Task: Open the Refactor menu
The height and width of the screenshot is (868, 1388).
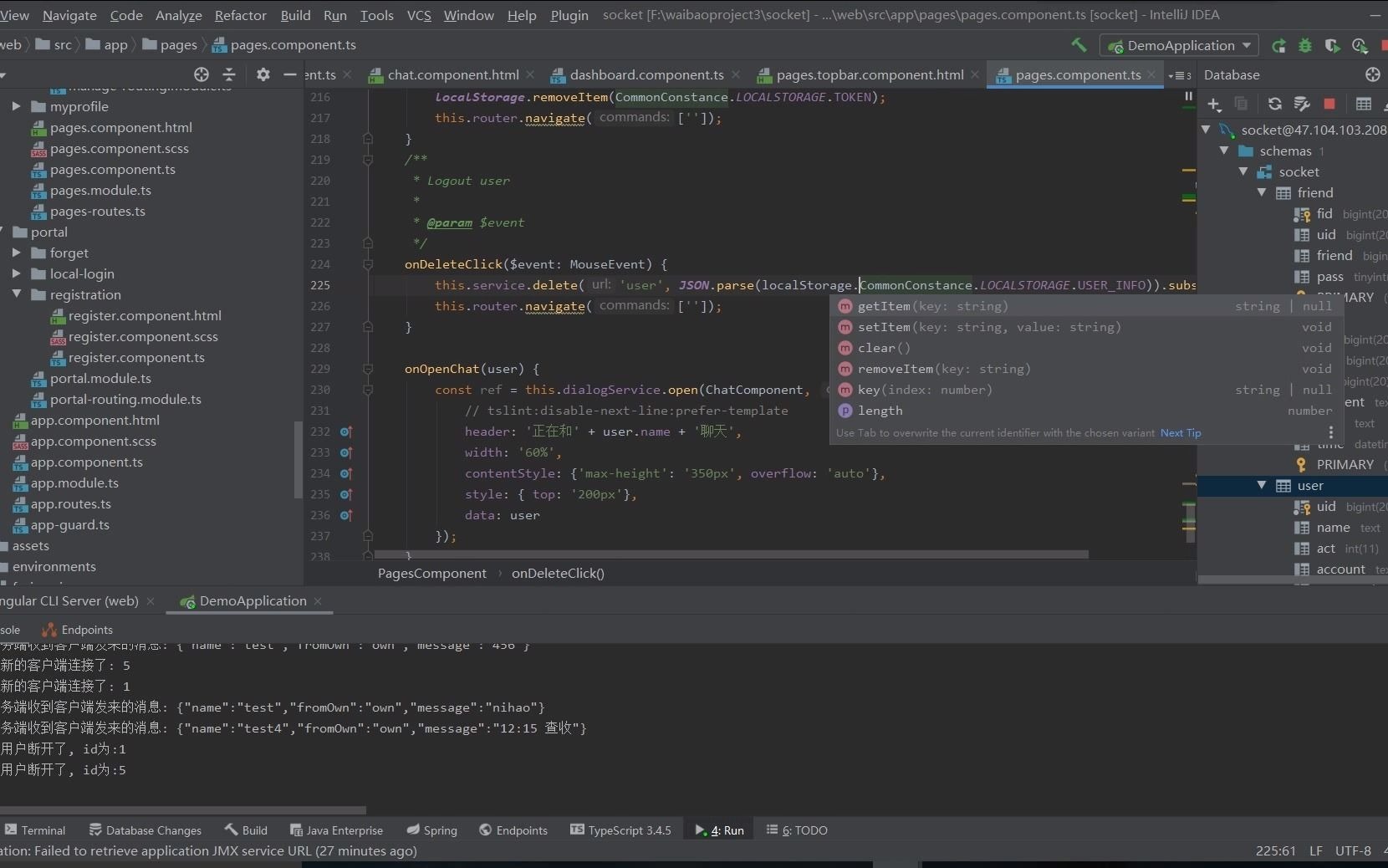Action: (240, 15)
